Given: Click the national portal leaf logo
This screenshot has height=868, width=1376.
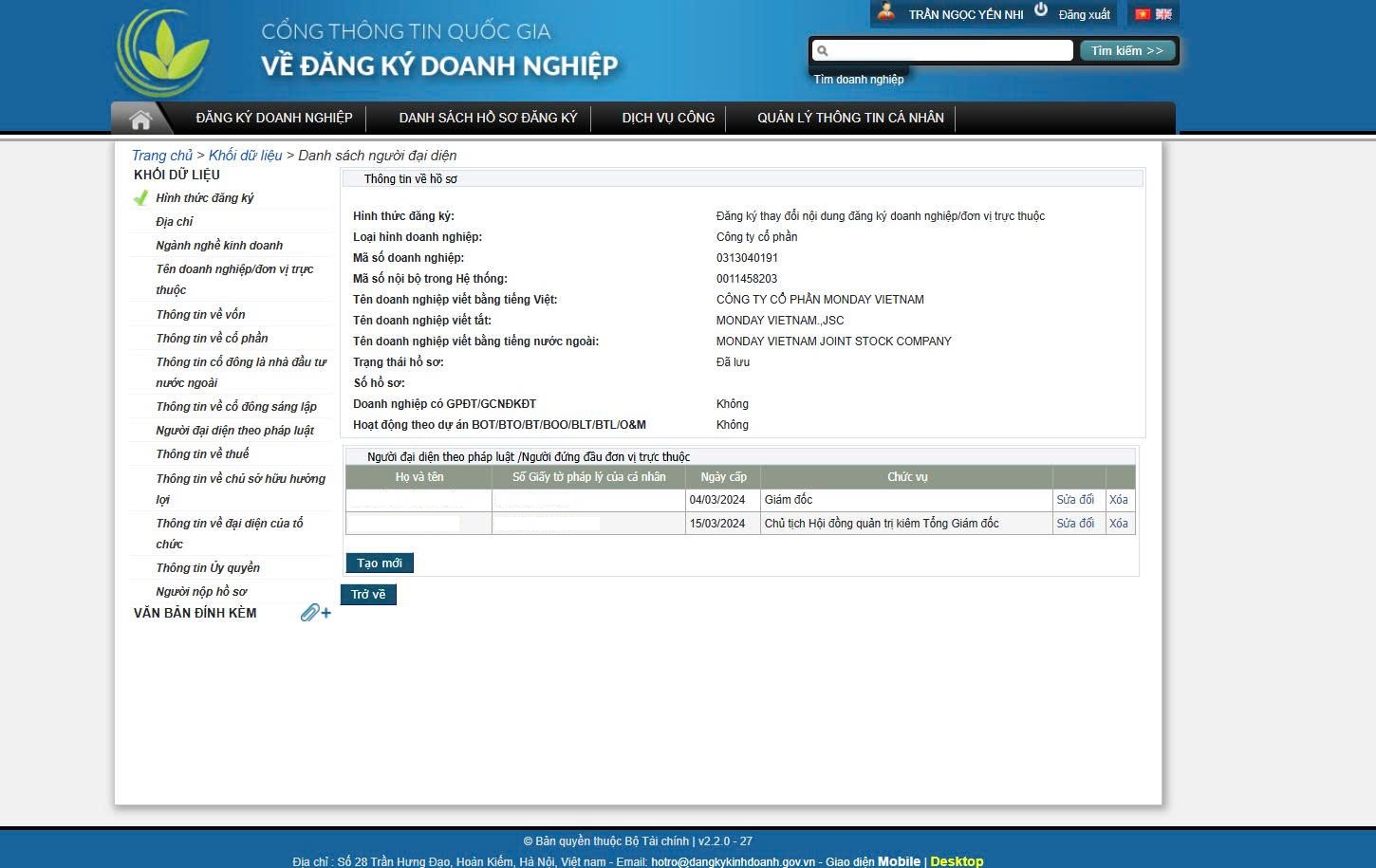Looking at the screenshot, I should (x=162, y=53).
